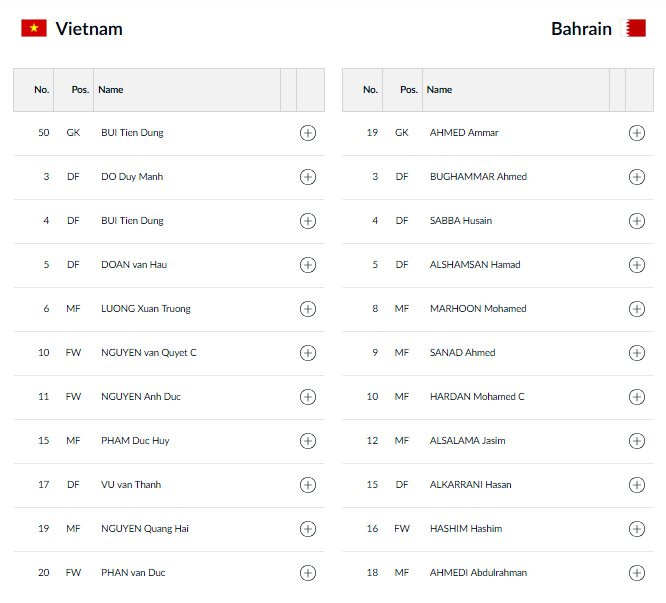Click plus icon beside DO Duy Manh

tap(308, 177)
